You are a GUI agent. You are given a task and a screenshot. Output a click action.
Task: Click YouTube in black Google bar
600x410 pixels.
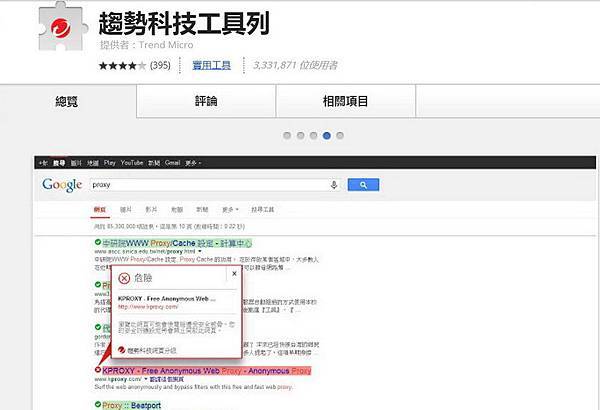pos(132,163)
